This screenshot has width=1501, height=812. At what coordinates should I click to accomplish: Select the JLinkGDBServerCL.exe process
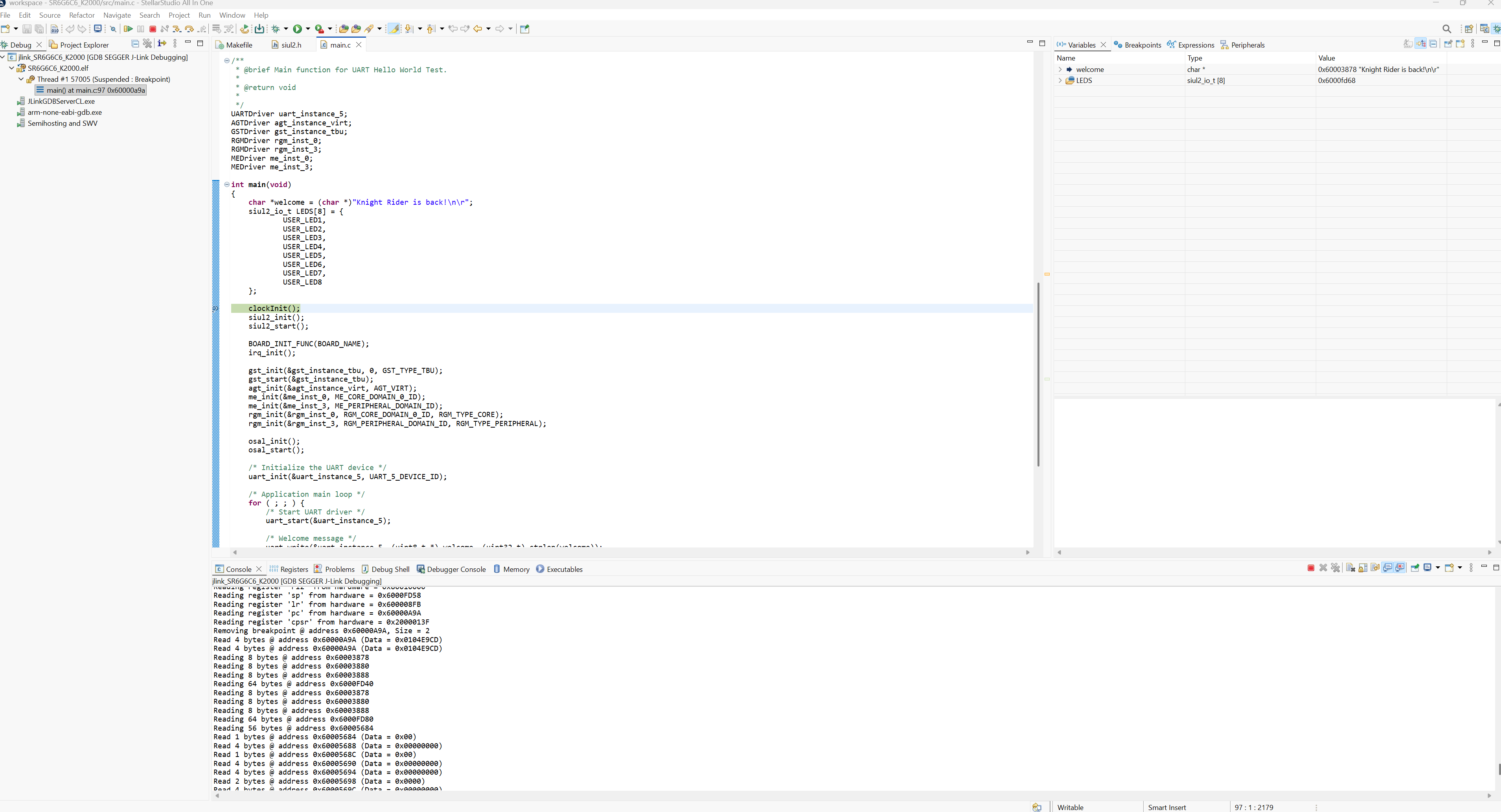[56, 101]
